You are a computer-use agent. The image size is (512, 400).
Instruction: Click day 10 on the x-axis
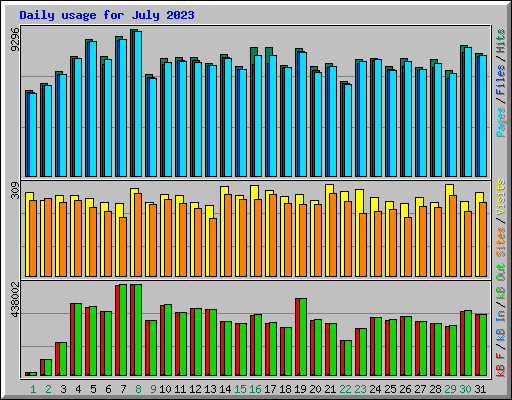tap(165, 389)
